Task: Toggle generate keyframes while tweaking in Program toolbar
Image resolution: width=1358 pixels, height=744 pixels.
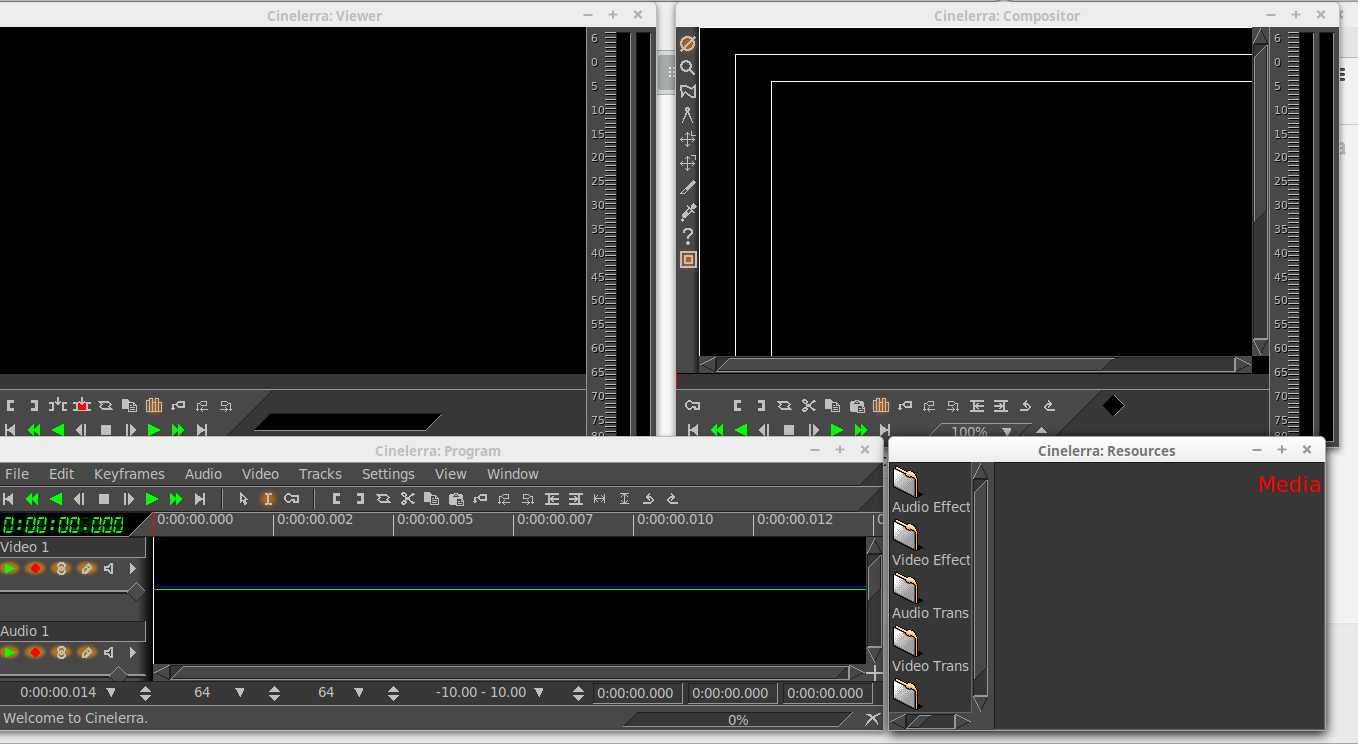Action: coord(291,498)
